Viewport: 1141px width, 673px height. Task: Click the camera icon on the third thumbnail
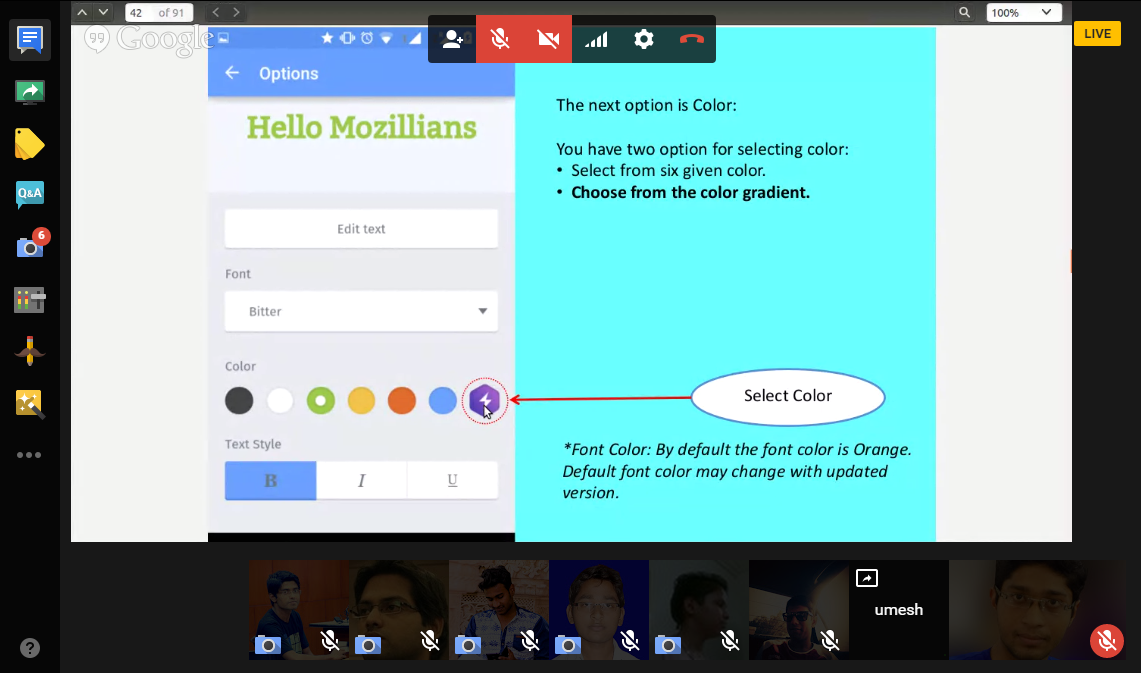coord(468,645)
